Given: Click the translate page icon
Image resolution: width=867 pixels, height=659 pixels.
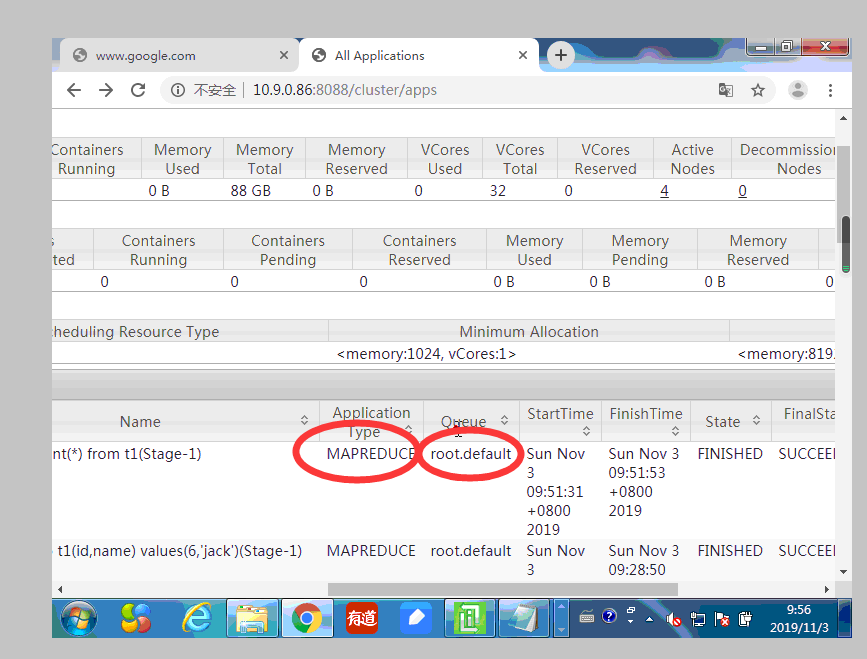Looking at the screenshot, I should [726, 90].
